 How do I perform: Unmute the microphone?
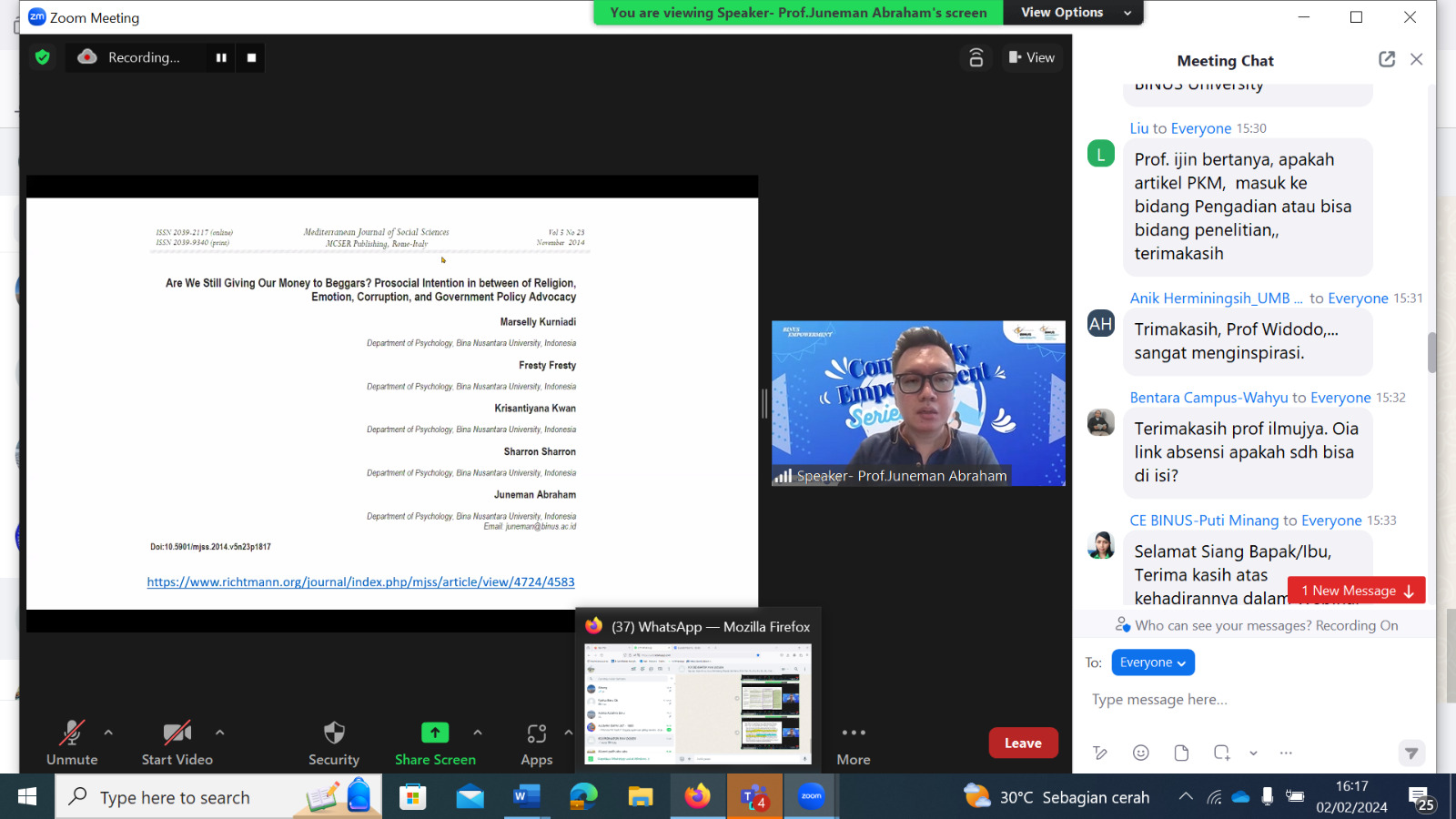click(x=72, y=743)
